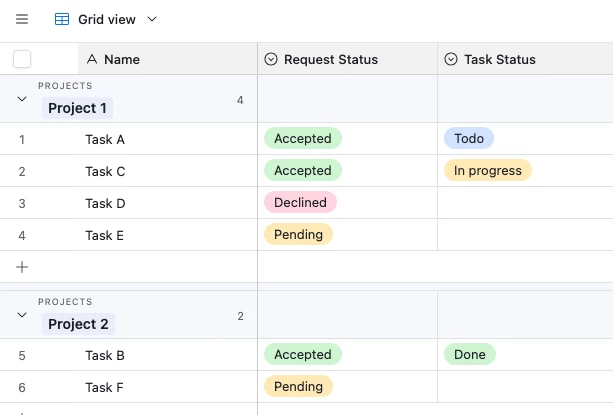The height and width of the screenshot is (415, 613).
Task: Select row number 5
Action: [x=22, y=355]
